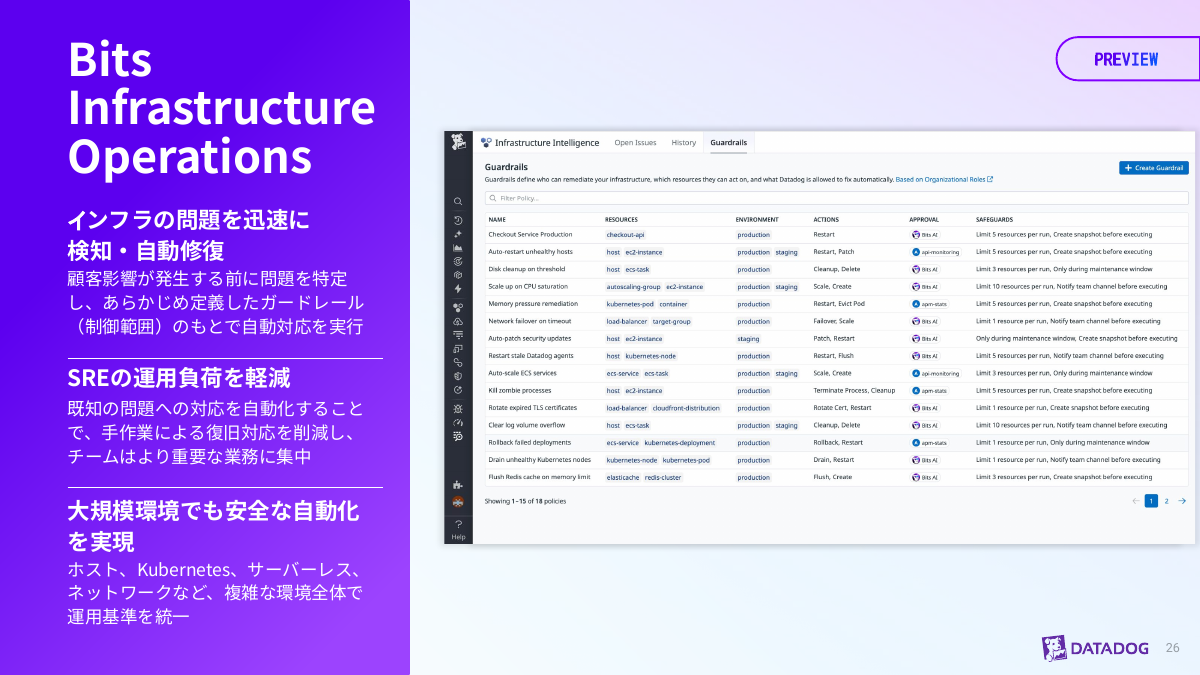Screen dimensions: 1200x675
Task: Sort by the ENVIRONMENT column header
Action: pyautogui.click(x=757, y=219)
